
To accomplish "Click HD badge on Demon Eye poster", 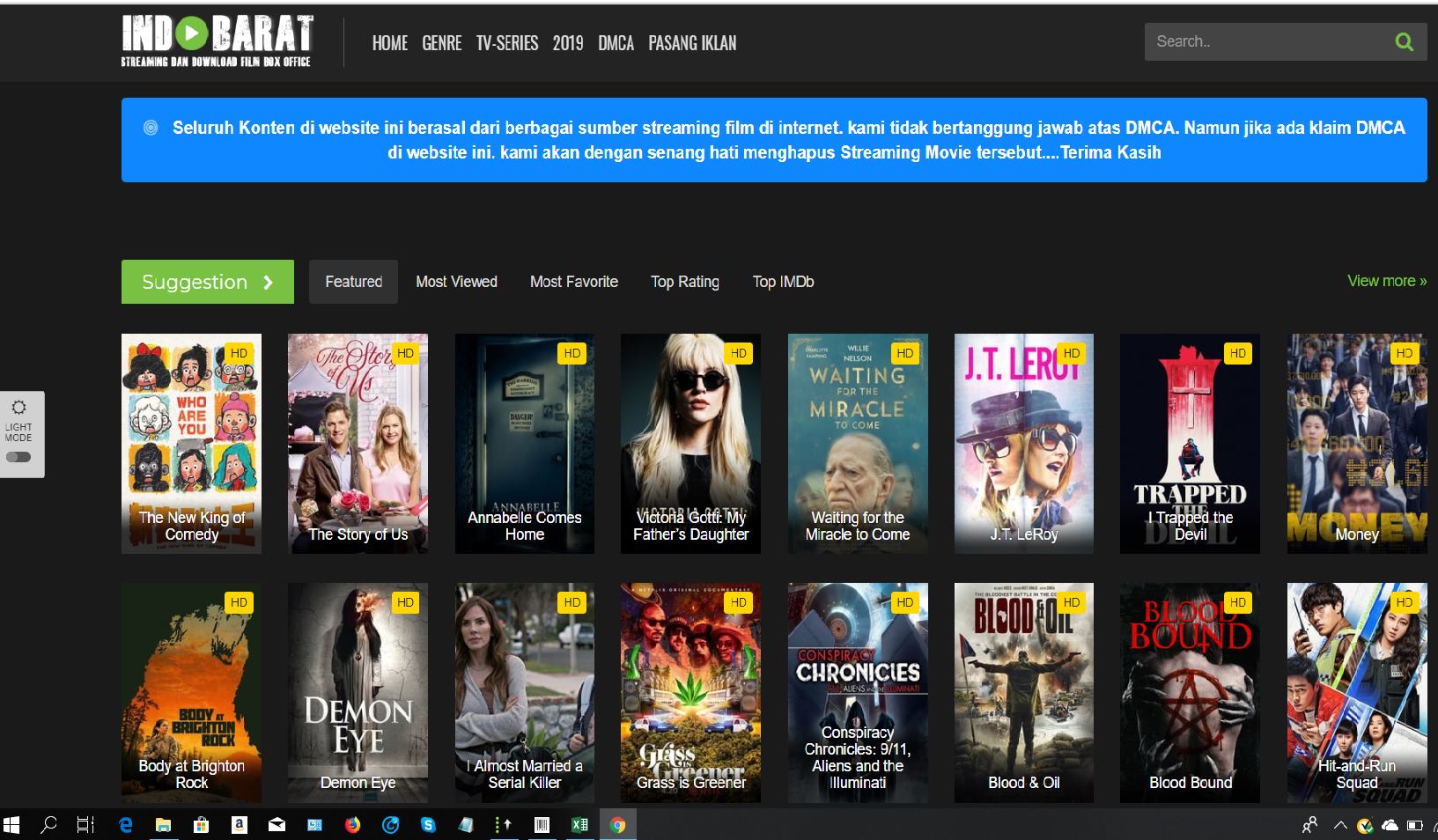I will 405,602.
